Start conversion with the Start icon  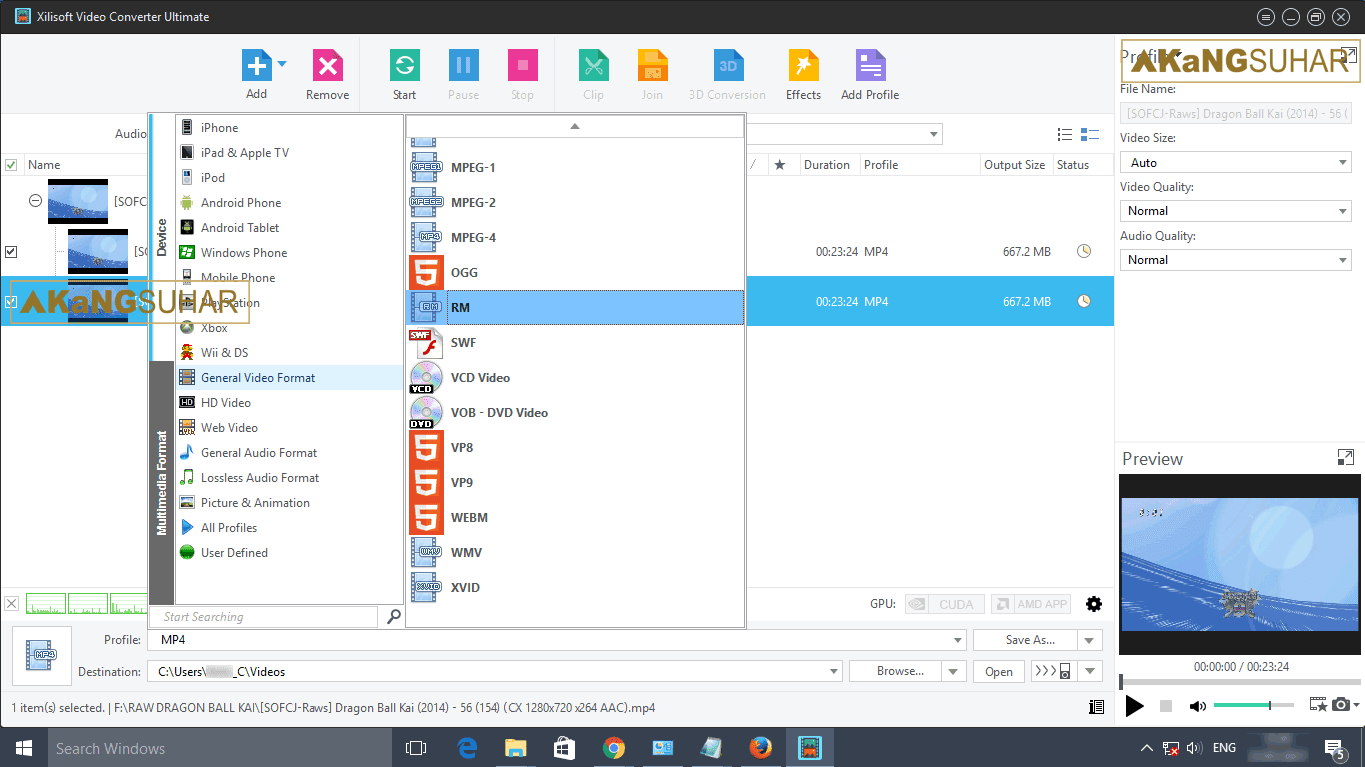tap(405, 66)
